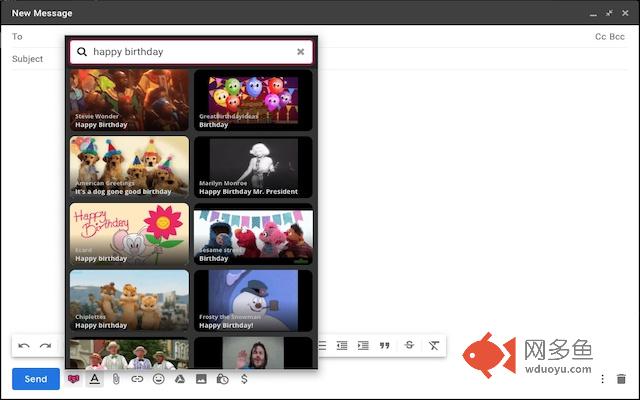The height and width of the screenshot is (400, 640).
Task: Toggle full-screen compose arrows icon
Action: click(x=609, y=13)
